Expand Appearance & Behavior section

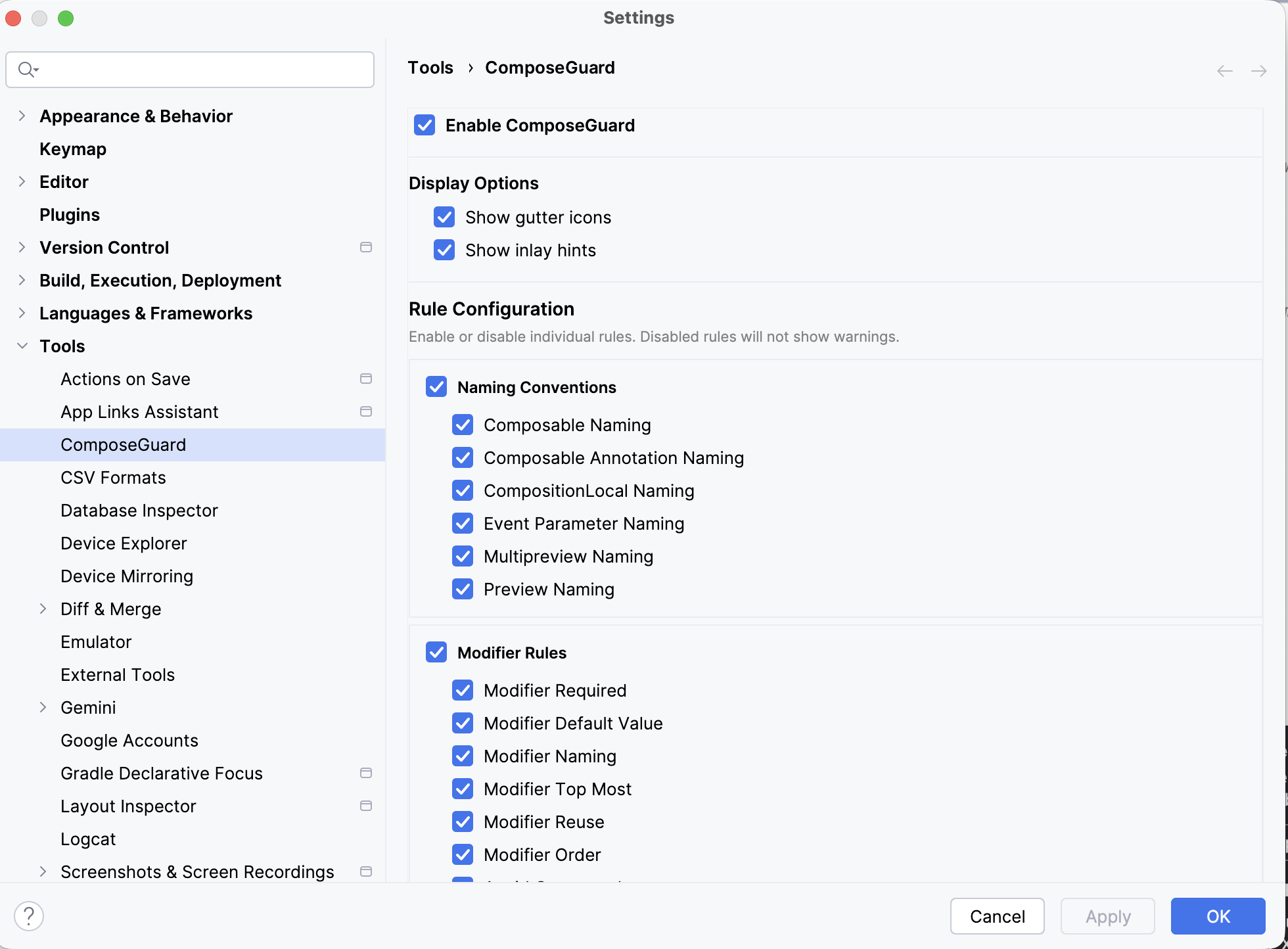point(22,116)
